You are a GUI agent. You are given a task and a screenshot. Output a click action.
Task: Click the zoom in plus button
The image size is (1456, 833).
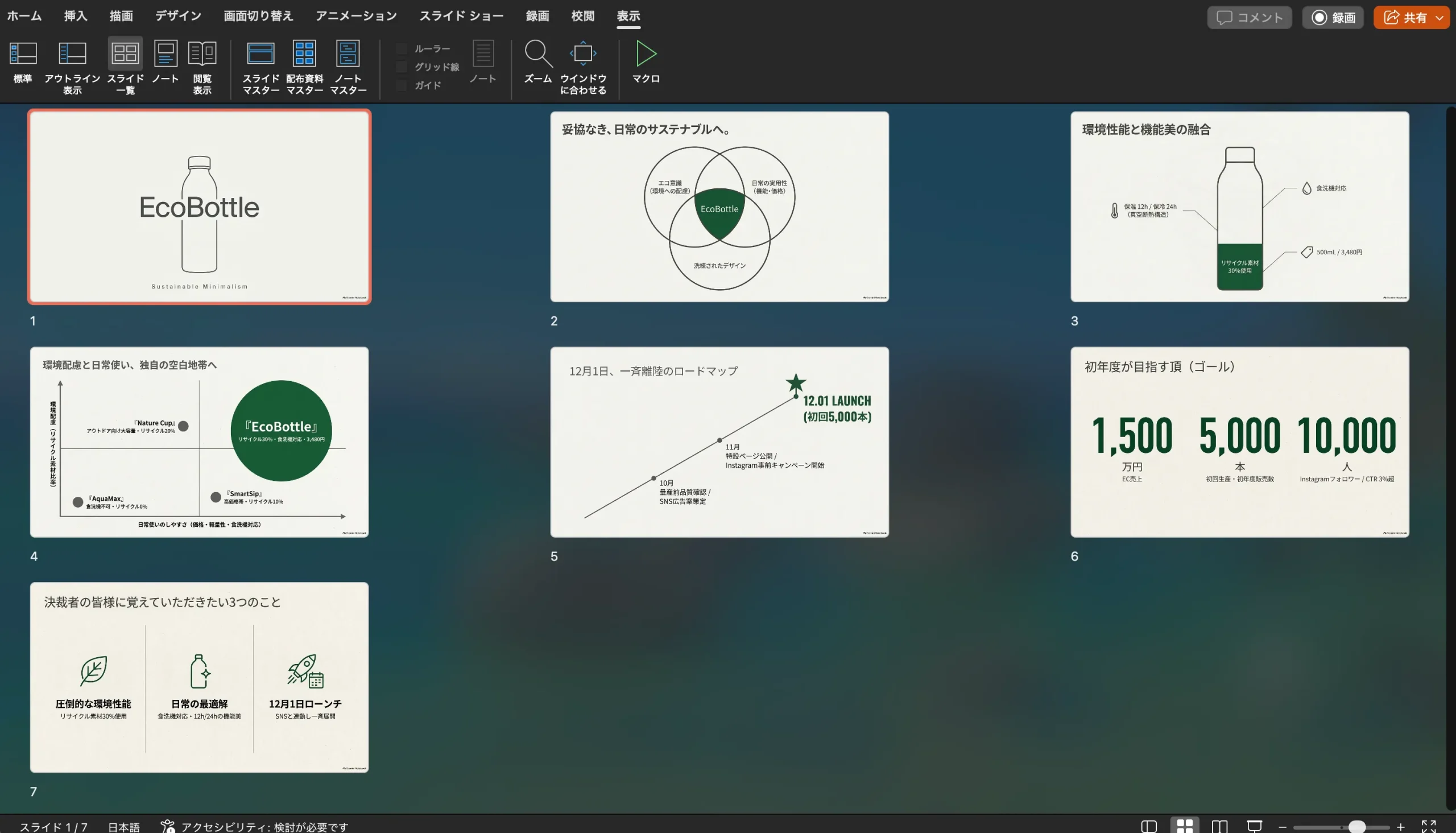pyautogui.click(x=1400, y=827)
